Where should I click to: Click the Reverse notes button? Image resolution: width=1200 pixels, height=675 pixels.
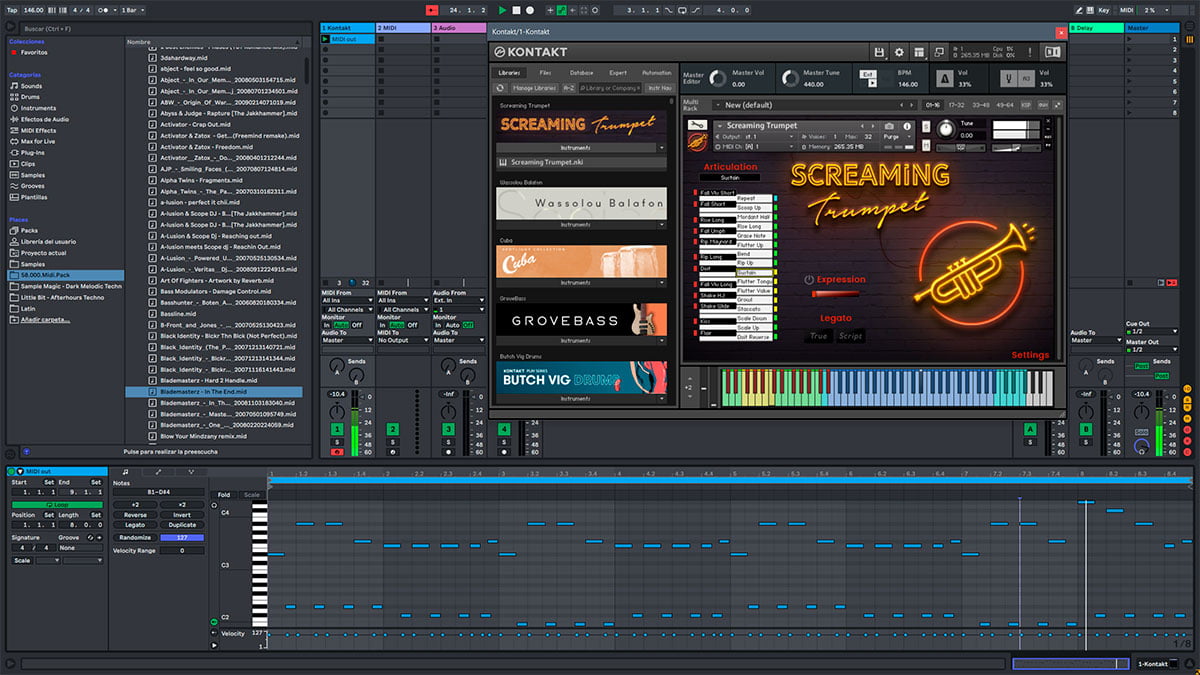tap(135, 515)
